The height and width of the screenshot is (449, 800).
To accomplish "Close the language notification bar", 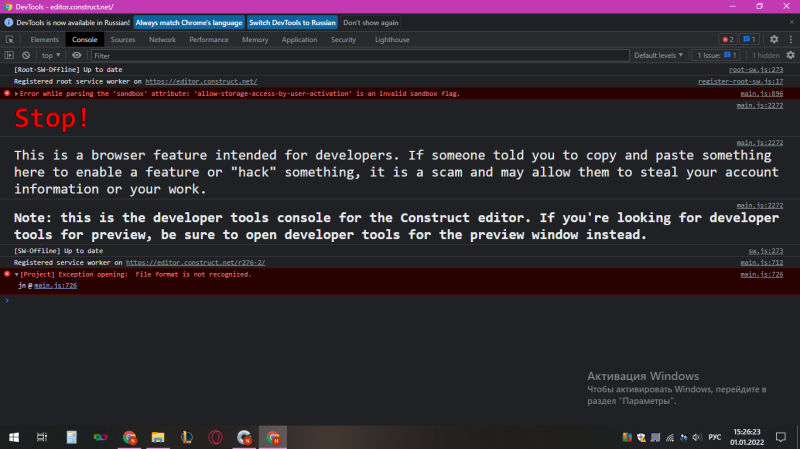I will (x=791, y=22).
